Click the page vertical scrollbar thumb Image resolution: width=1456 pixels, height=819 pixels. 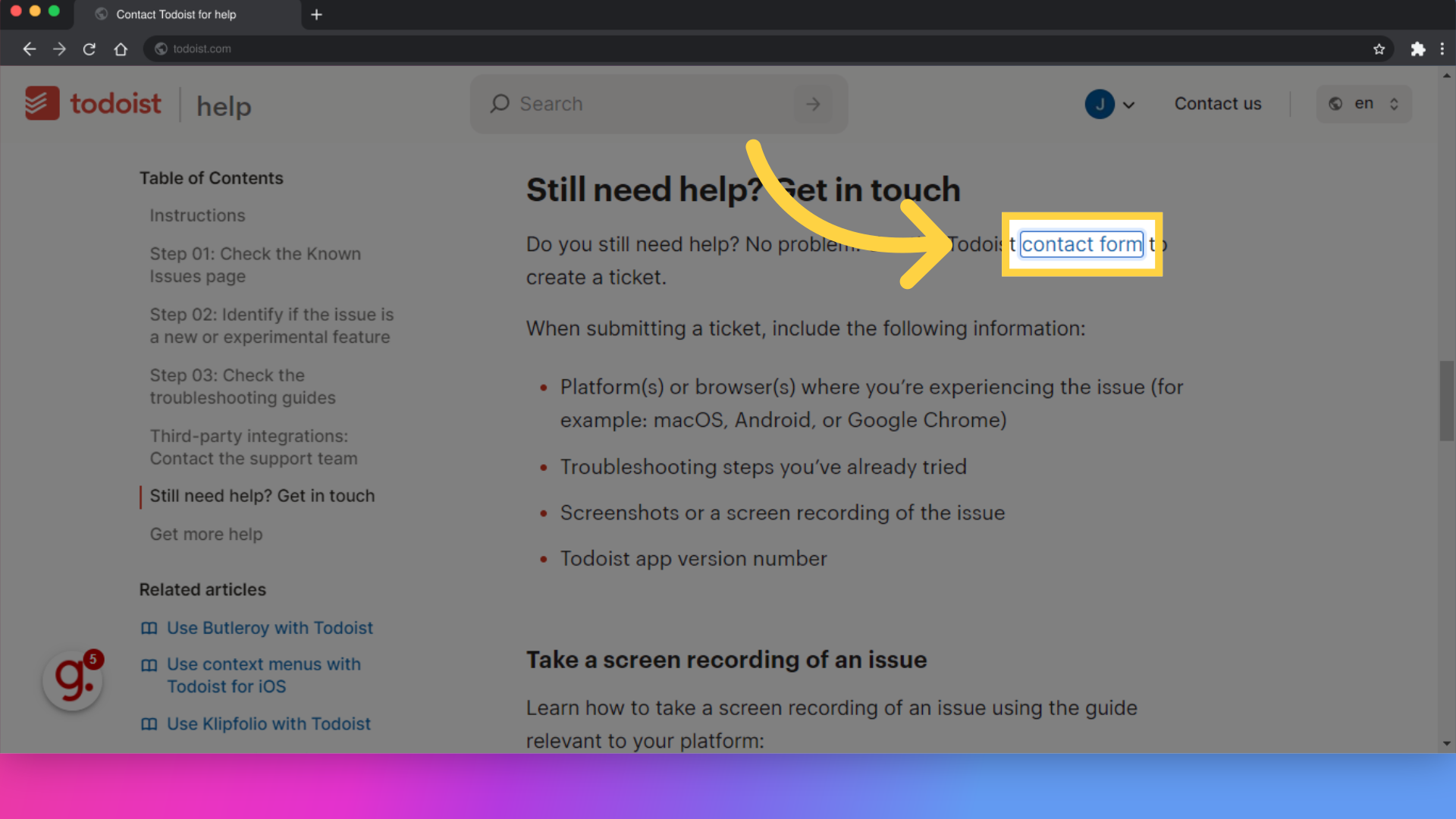[x=1446, y=400]
